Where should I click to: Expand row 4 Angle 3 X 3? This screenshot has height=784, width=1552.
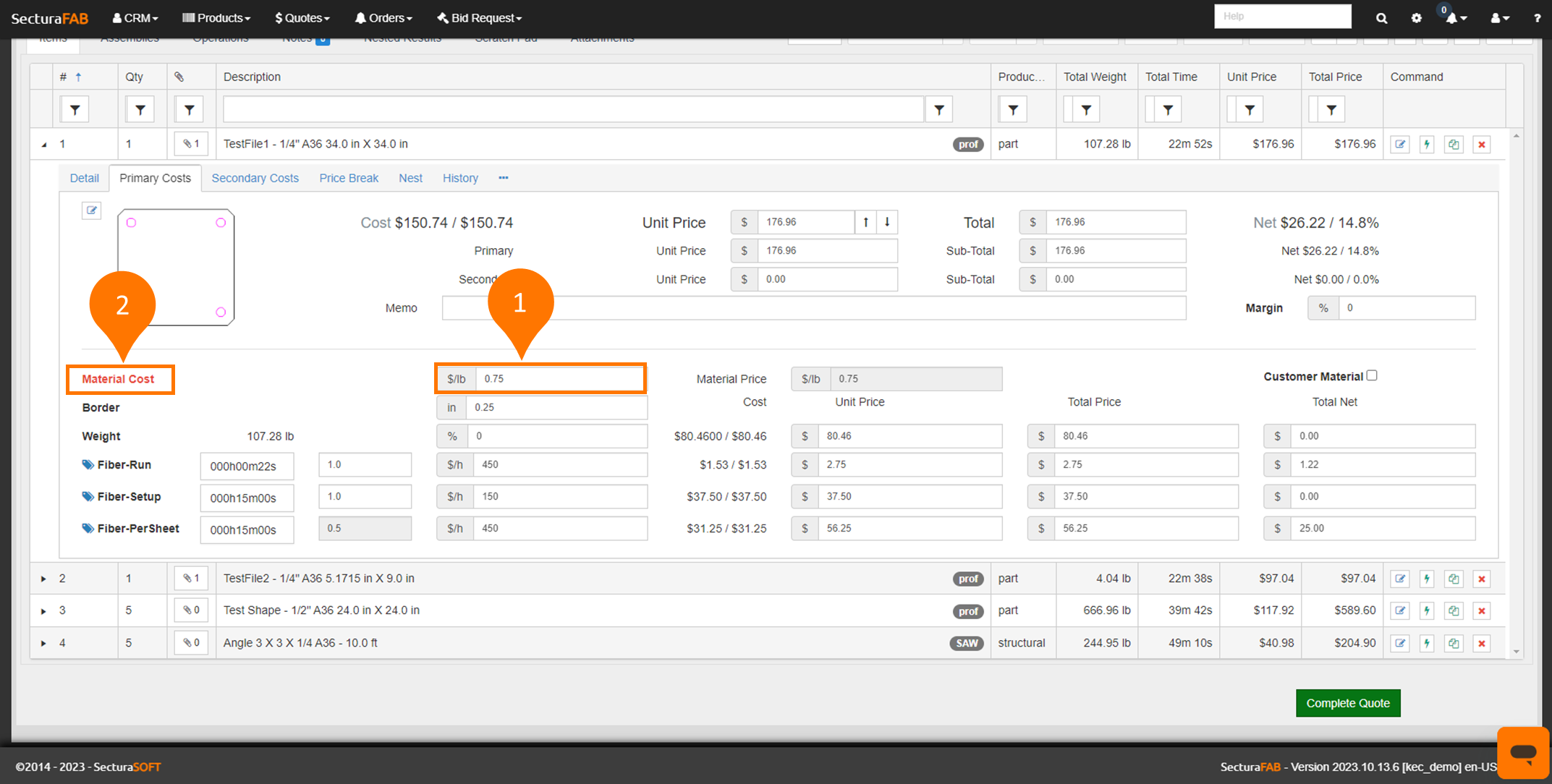click(x=43, y=643)
